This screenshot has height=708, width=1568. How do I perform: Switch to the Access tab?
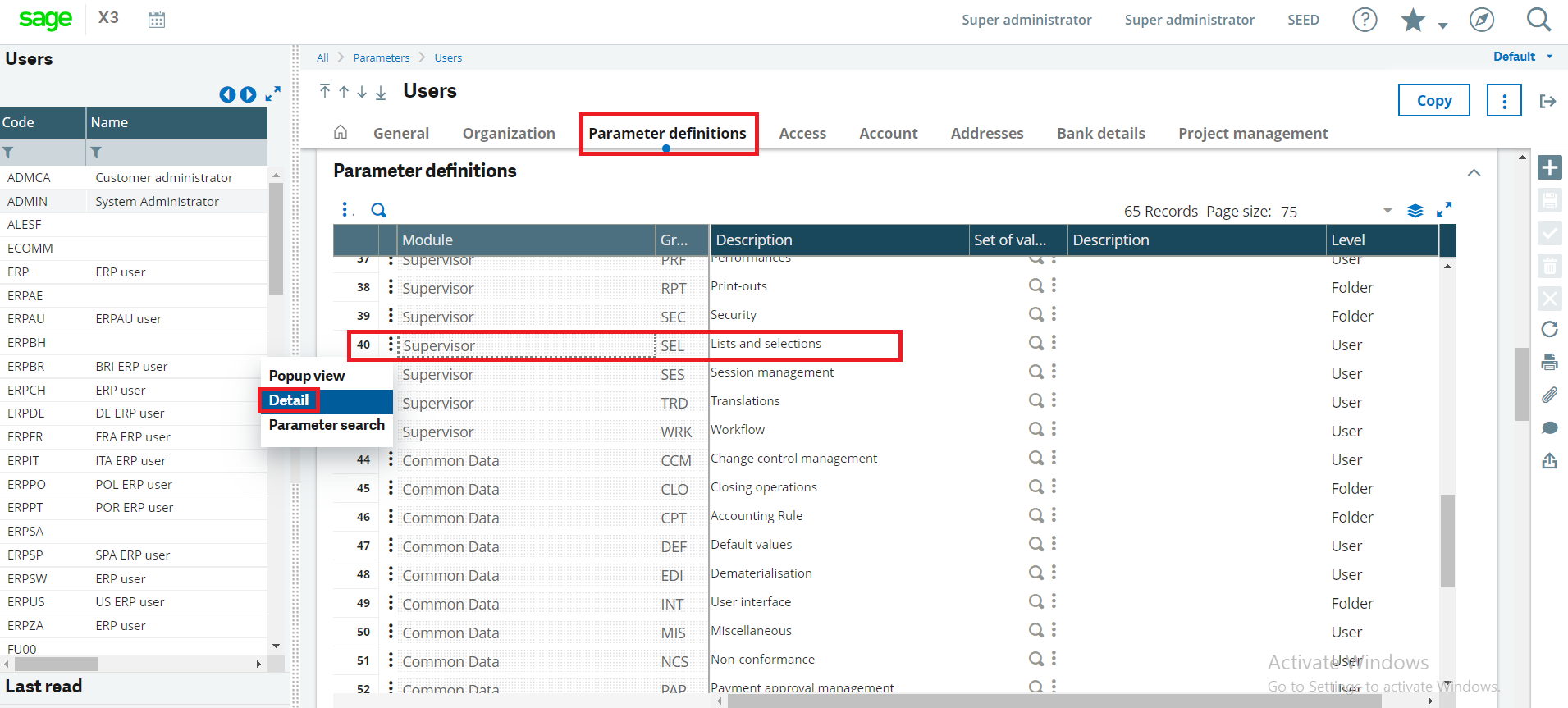click(802, 133)
